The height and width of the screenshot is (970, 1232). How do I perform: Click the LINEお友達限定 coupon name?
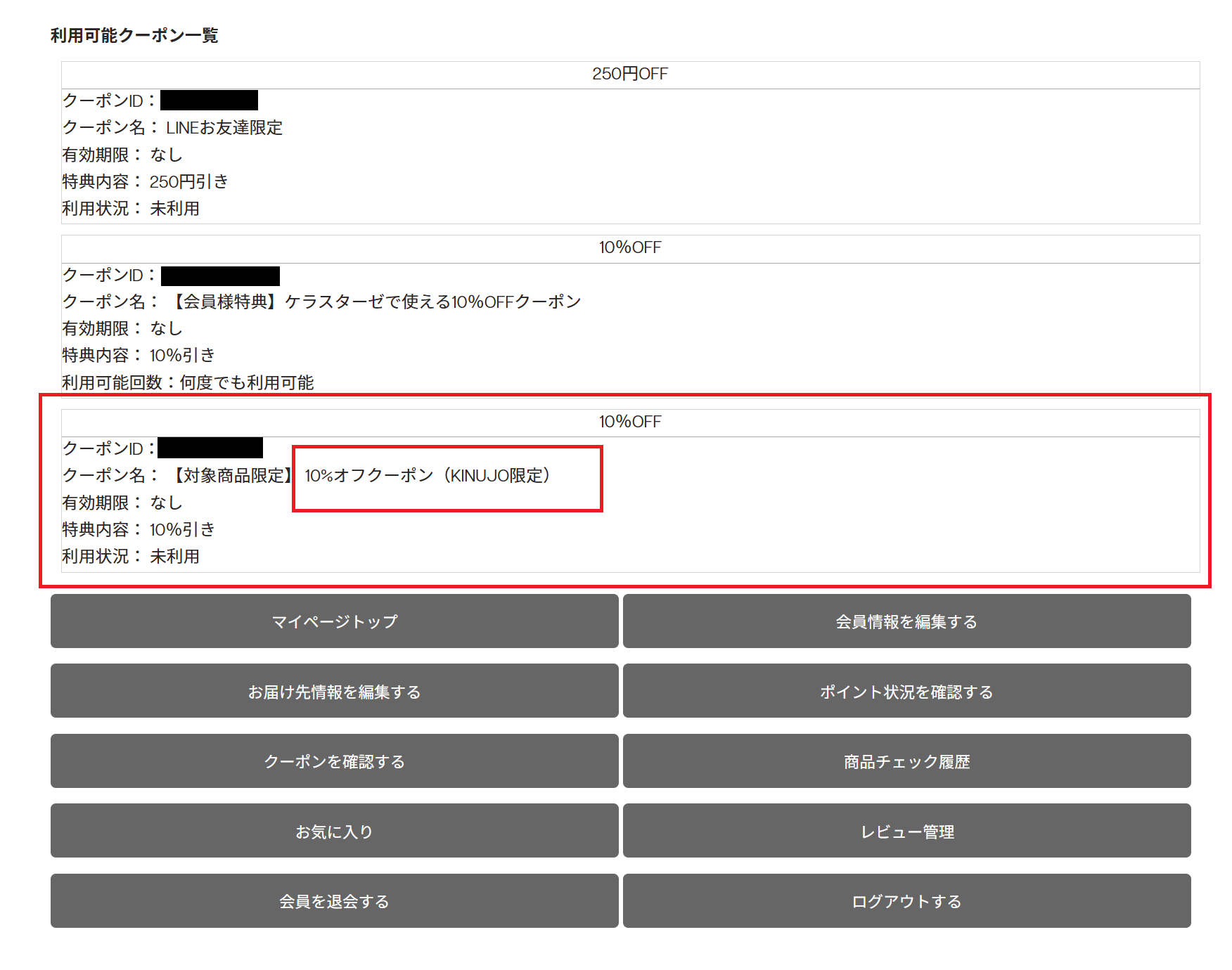pos(224,128)
